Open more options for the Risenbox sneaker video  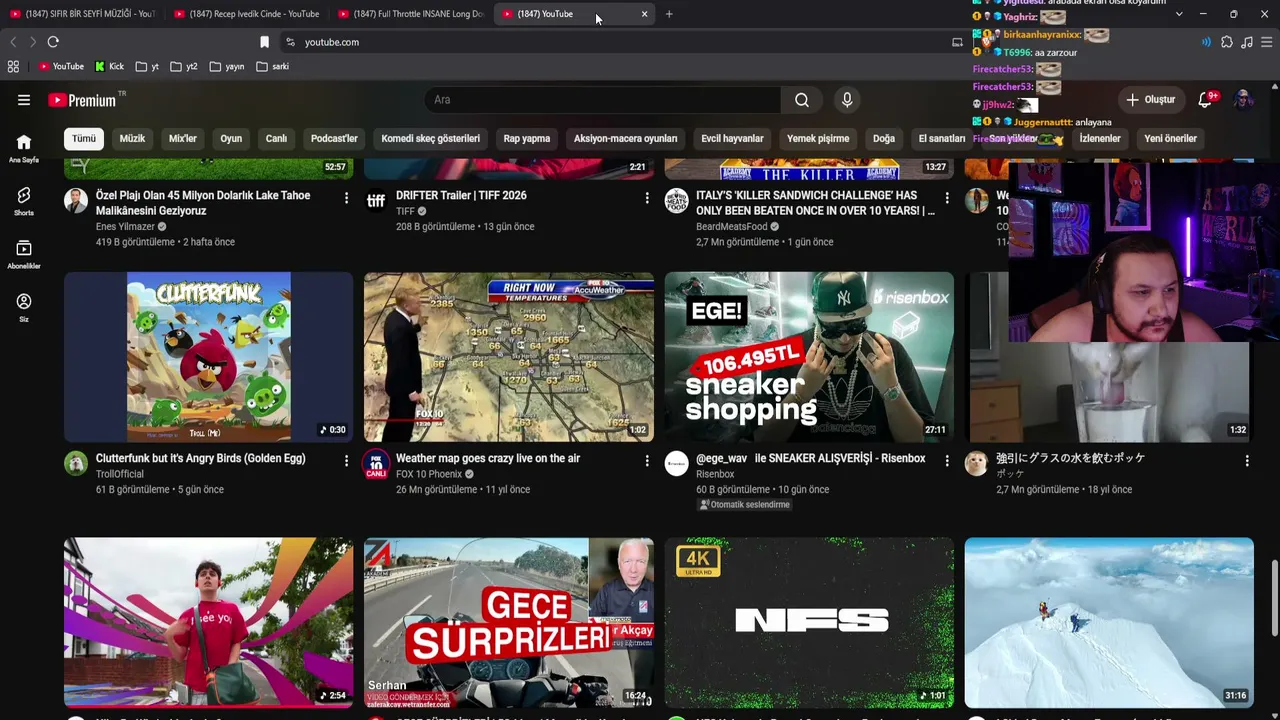(x=947, y=461)
